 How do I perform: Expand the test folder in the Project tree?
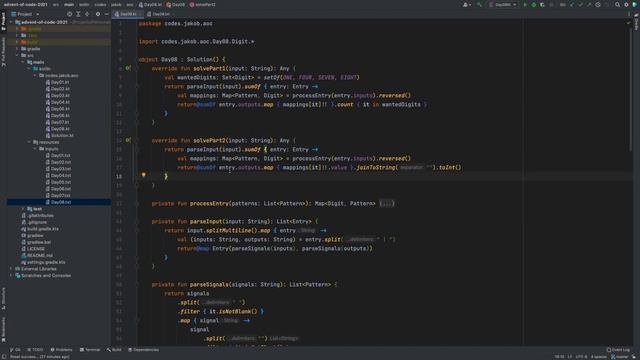(x=23, y=209)
